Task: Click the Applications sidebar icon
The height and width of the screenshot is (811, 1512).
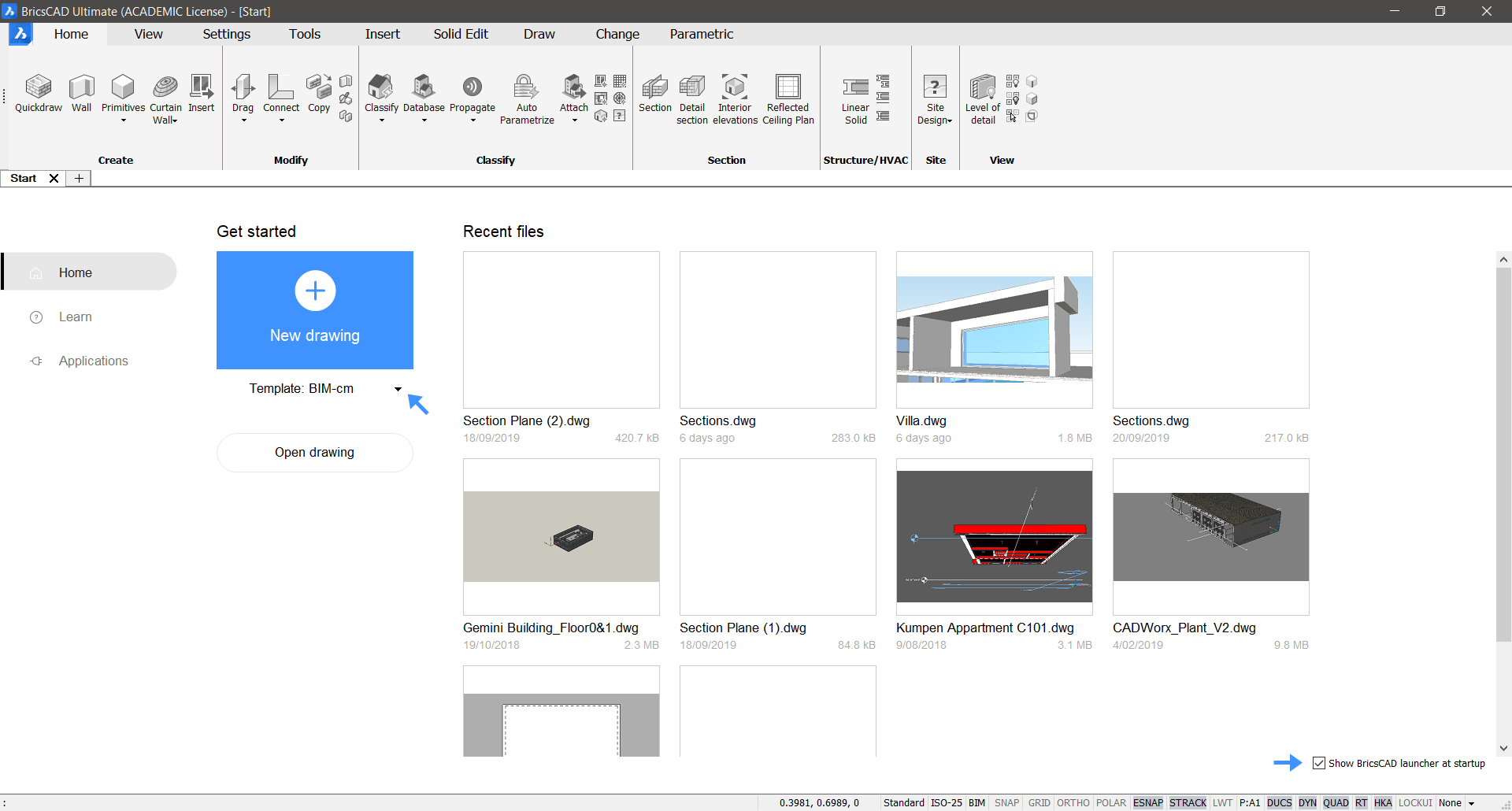Action: (36, 361)
